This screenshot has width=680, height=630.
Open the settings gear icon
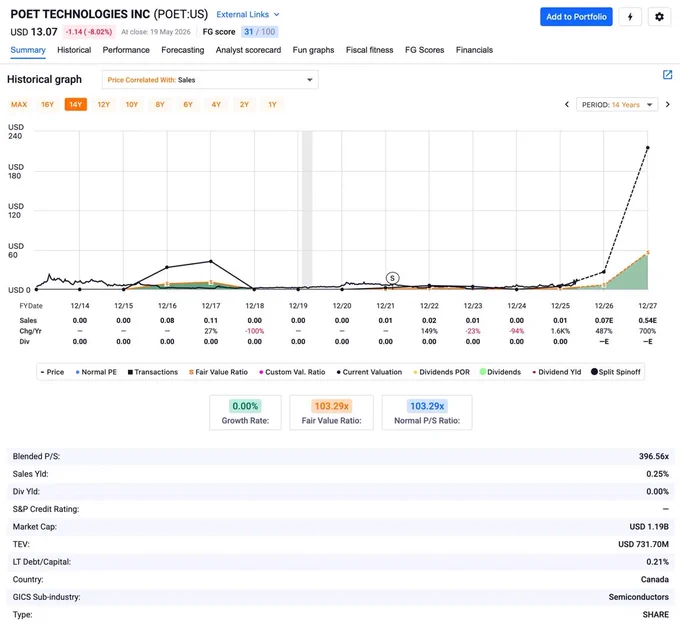pos(659,17)
